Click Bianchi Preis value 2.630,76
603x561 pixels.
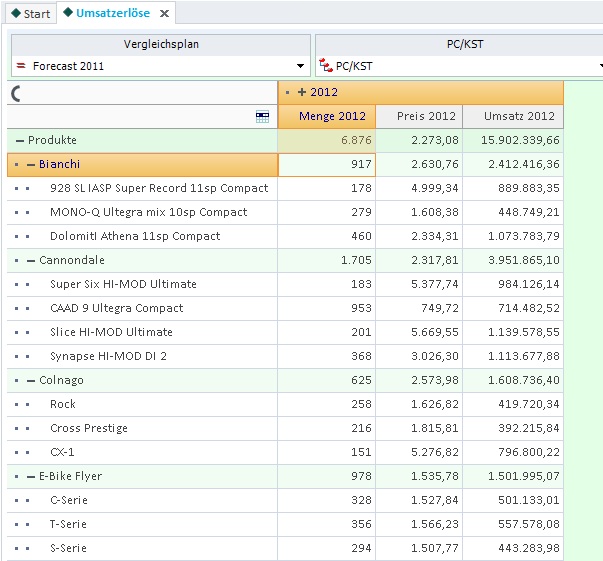(x=419, y=165)
